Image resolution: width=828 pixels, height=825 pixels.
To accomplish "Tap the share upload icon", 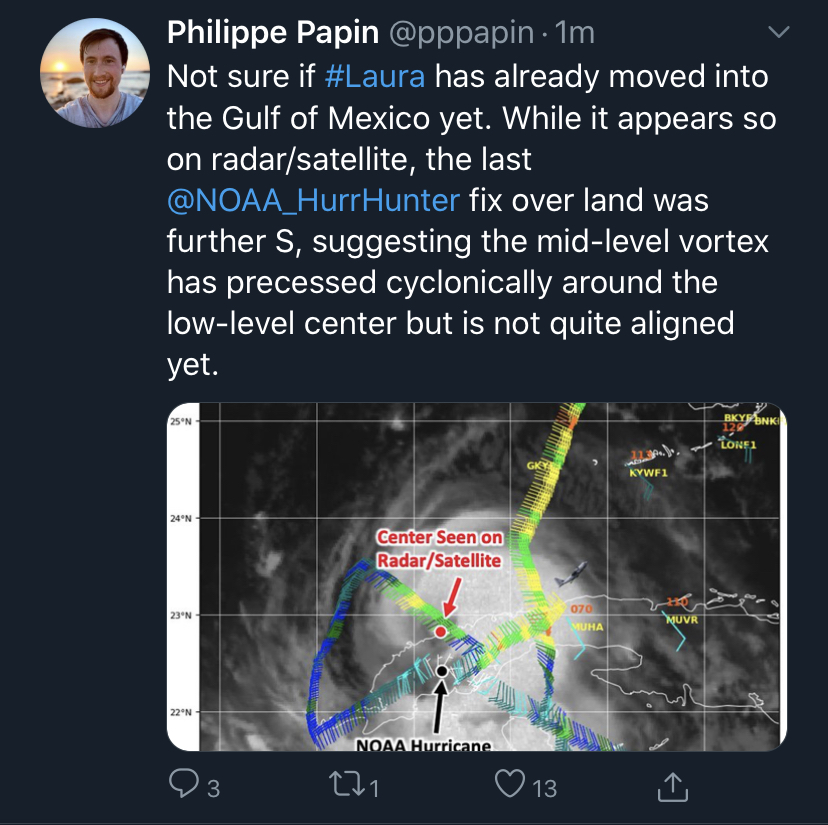I will [x=675, y=785].
